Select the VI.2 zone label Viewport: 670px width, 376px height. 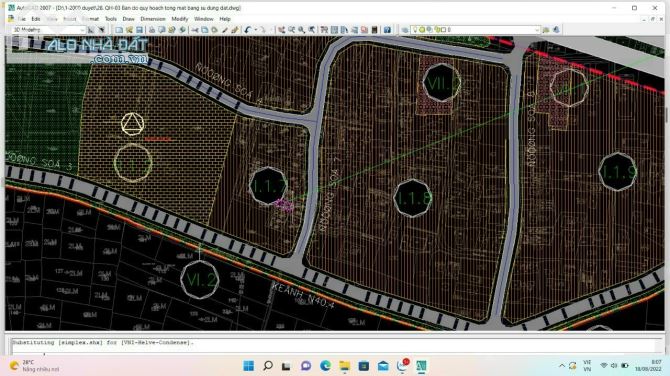pos(200,279)
